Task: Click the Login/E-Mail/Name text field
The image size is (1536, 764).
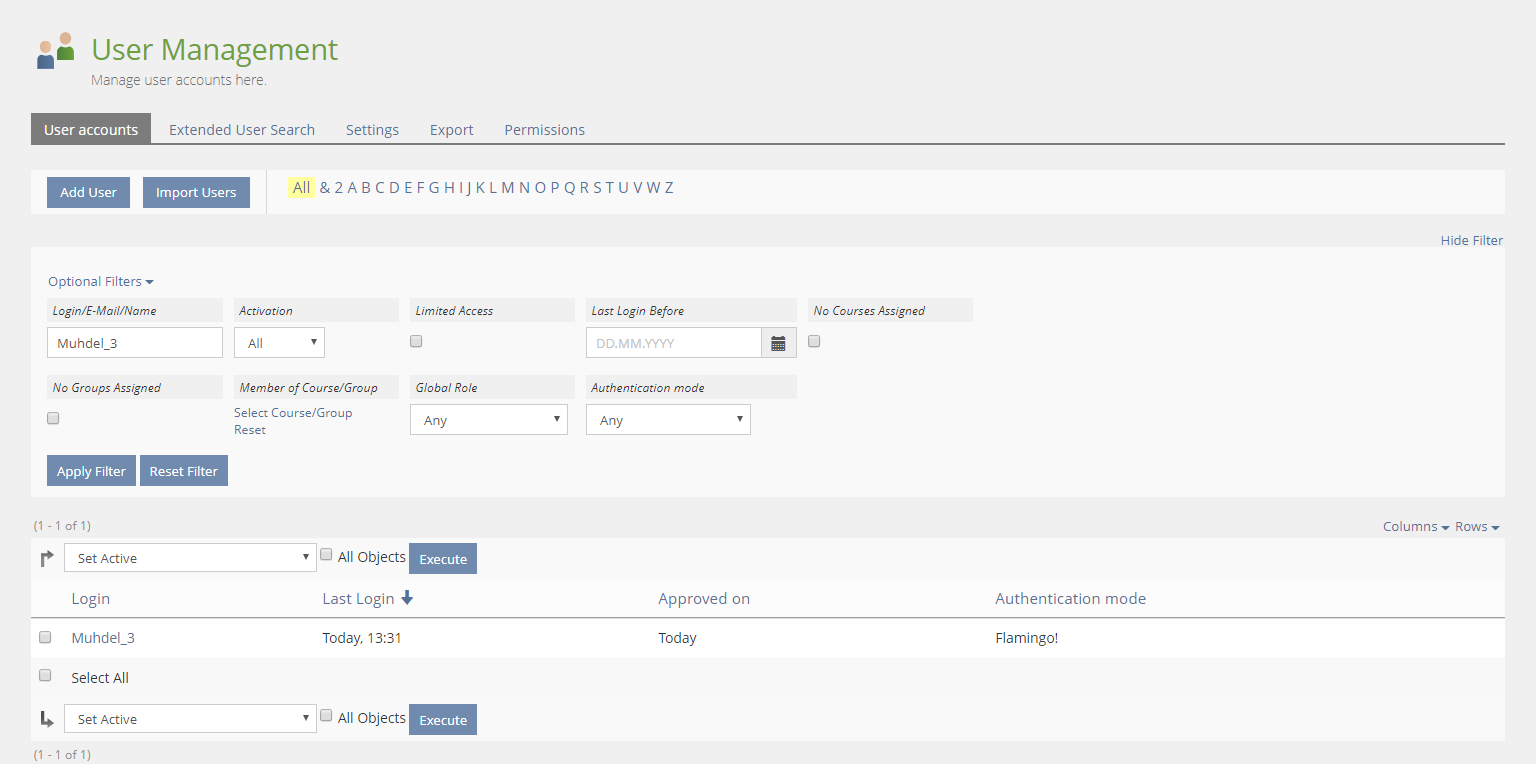Action: click(134, 343)
